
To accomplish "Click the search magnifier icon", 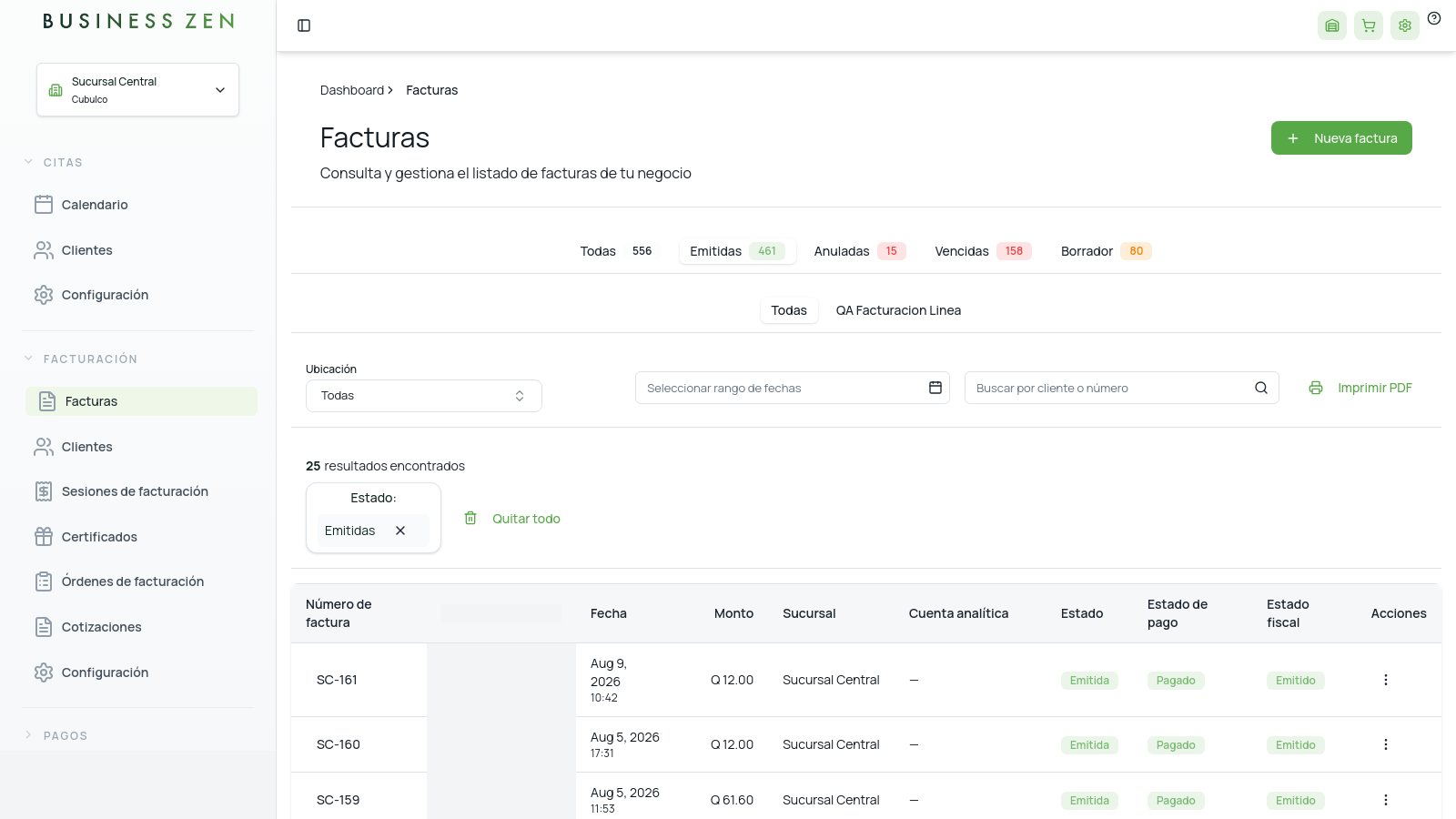I will 1261,388.
